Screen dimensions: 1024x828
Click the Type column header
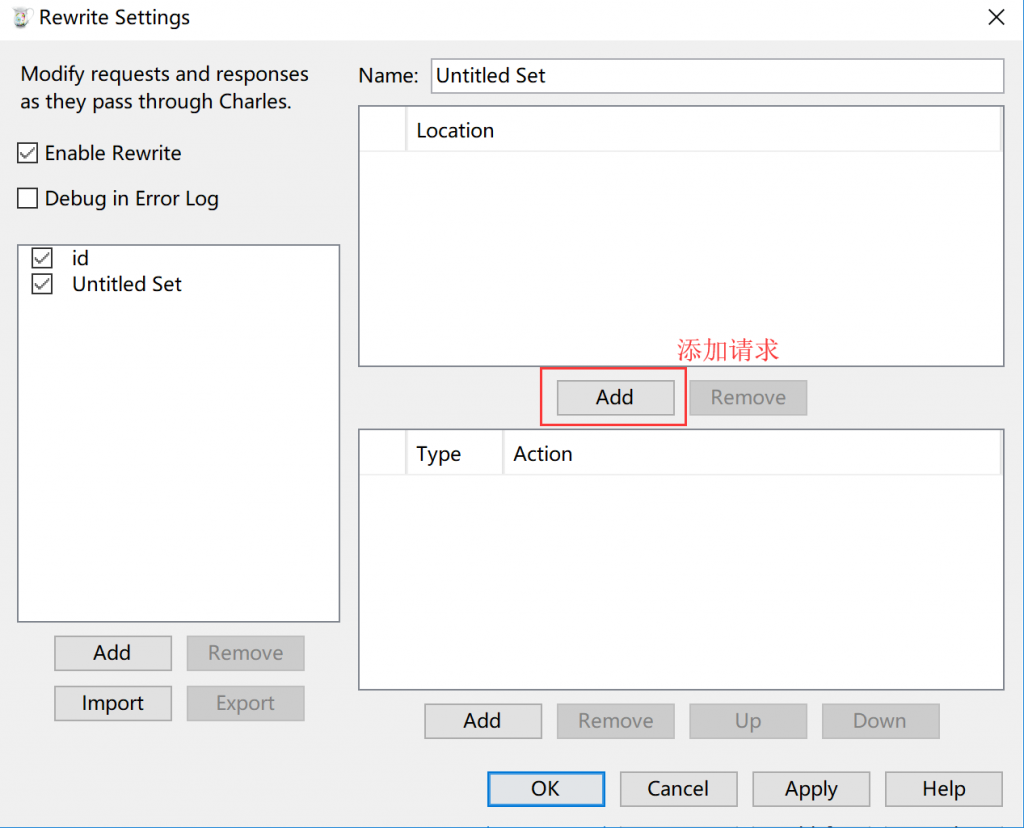[455, 454]
